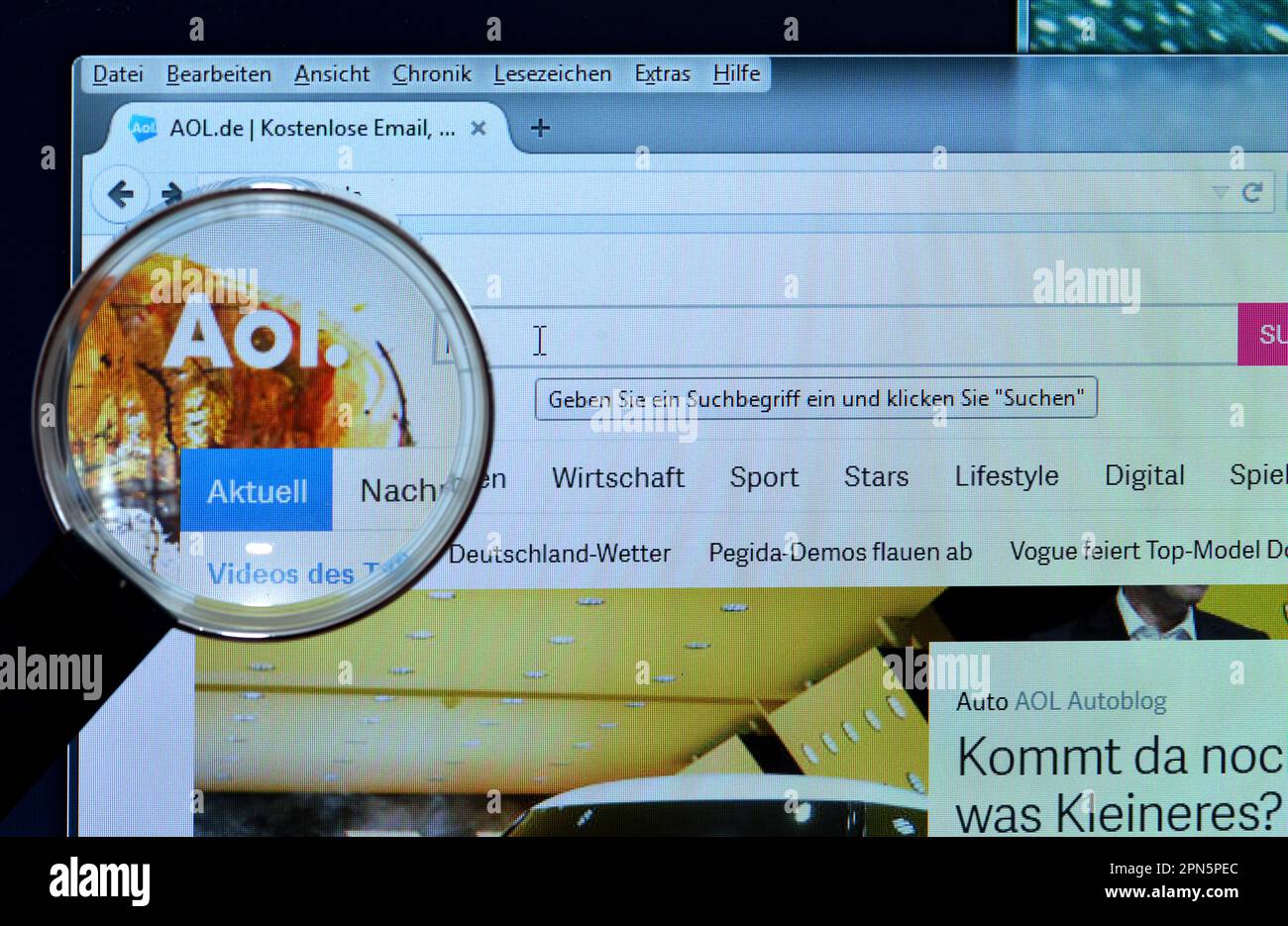Open the Digital section
The height and width of the screenshot is (926, 1288).
(x=1144, y=476)
